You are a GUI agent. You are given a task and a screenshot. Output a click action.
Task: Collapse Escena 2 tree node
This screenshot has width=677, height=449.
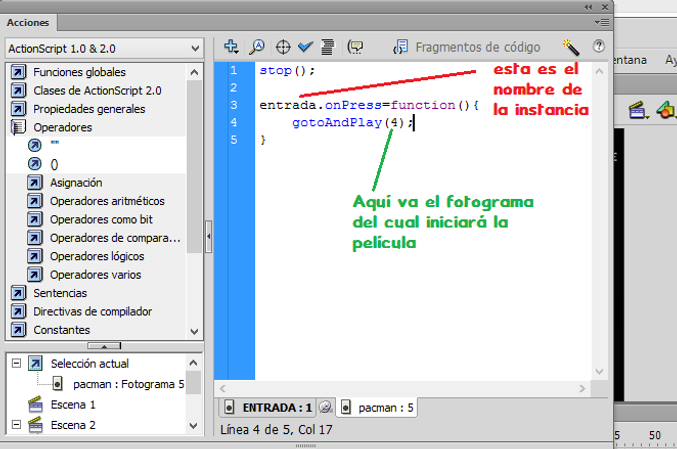[x=16, y=425]
